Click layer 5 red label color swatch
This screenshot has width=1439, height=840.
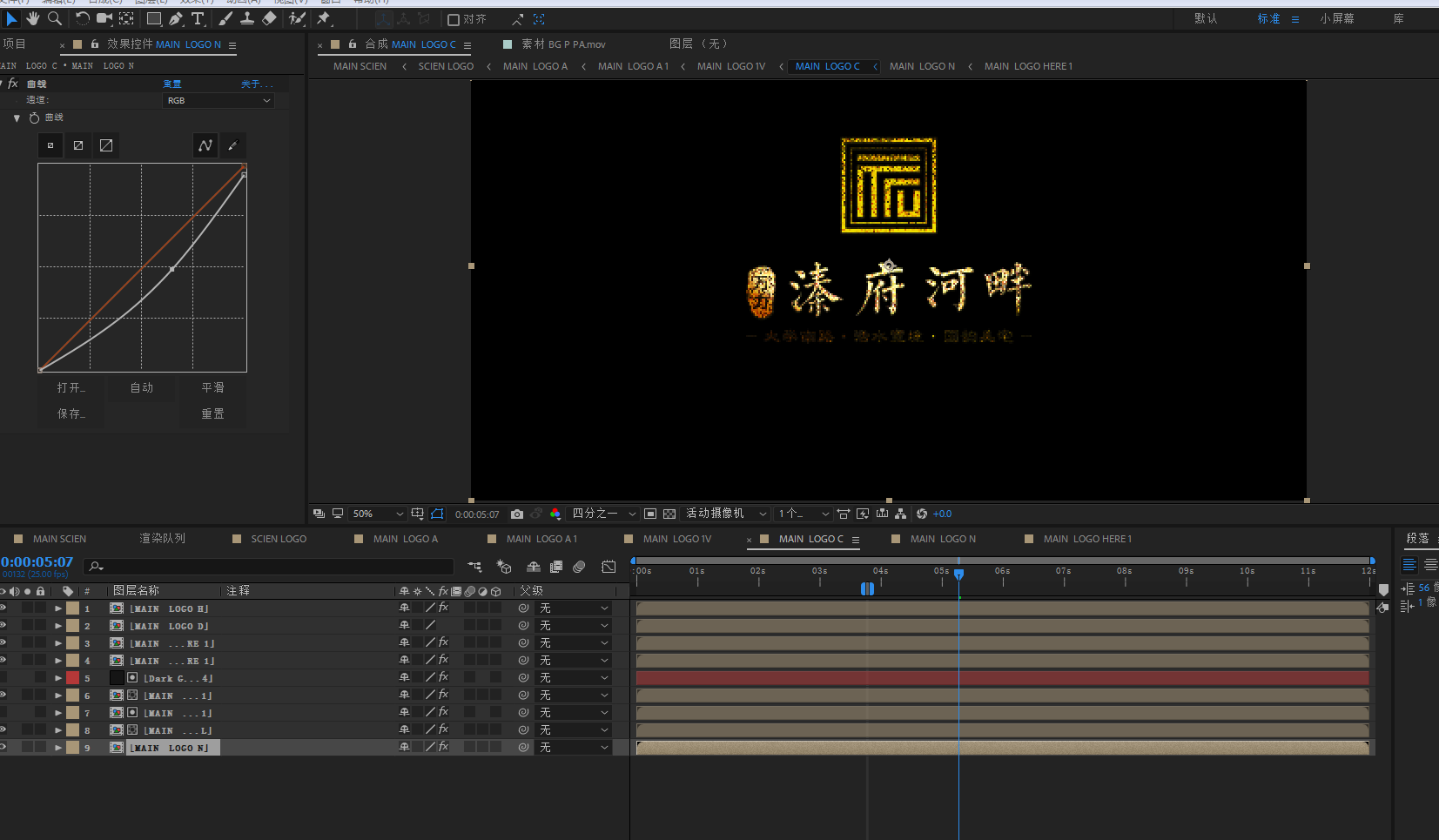click(x=73, y=677)
